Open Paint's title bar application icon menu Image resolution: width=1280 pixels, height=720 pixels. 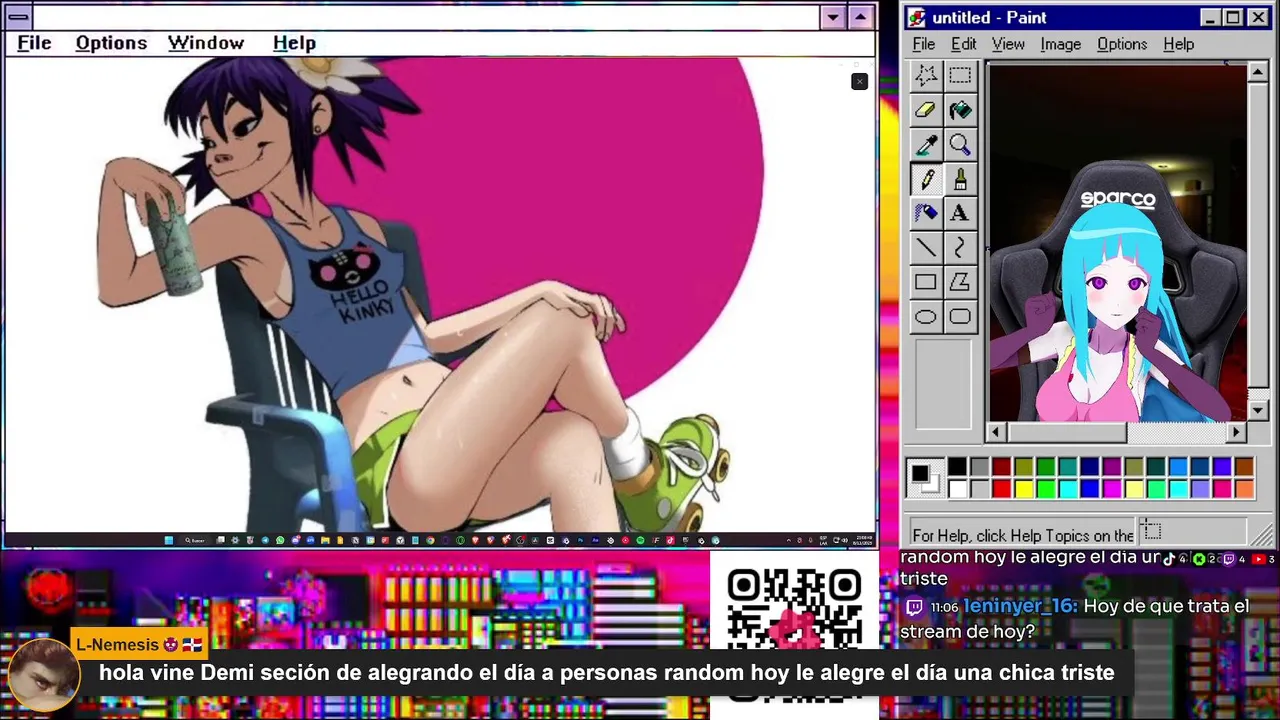(x=917, y=18)
